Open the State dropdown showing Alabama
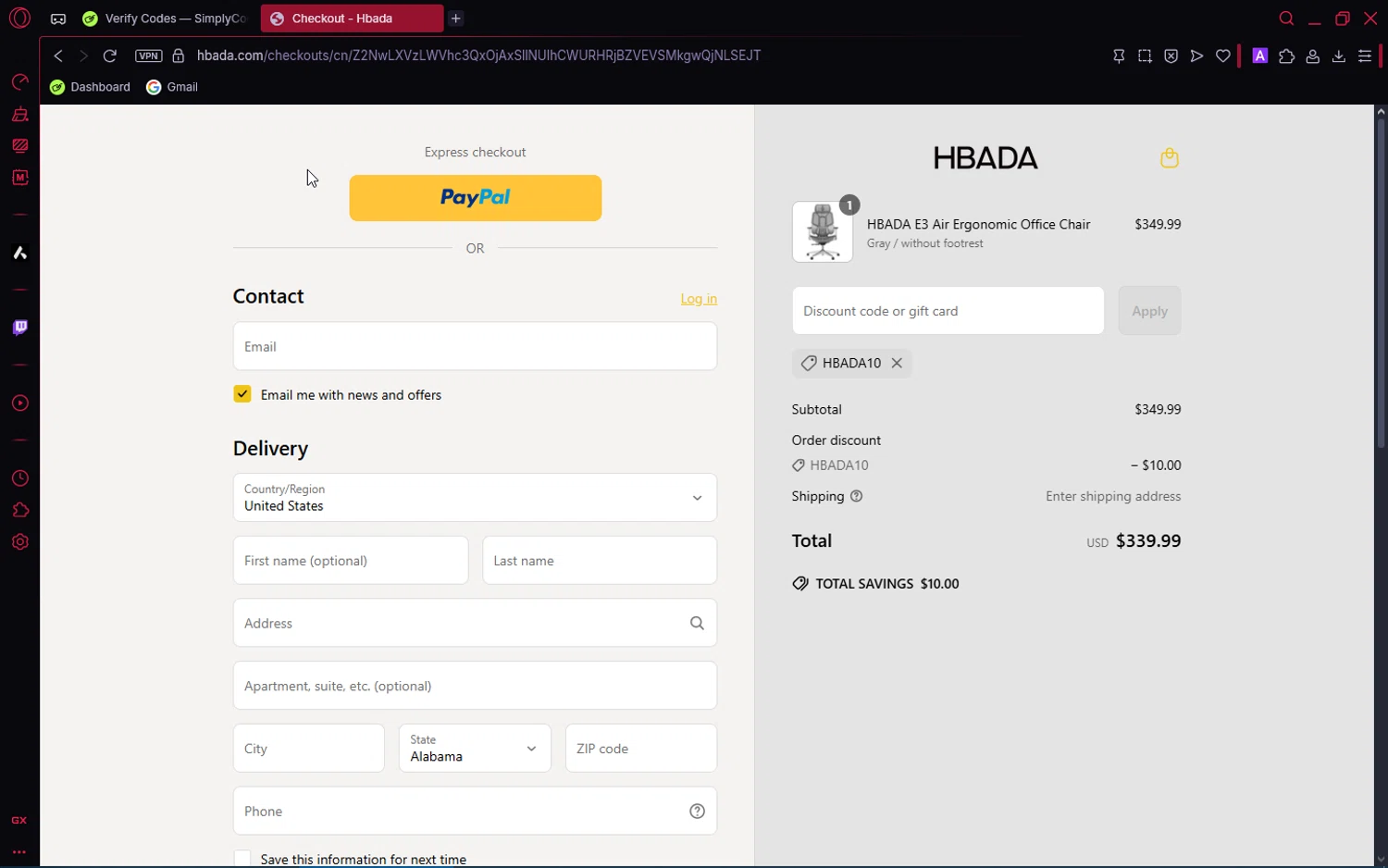 point(475,749)
